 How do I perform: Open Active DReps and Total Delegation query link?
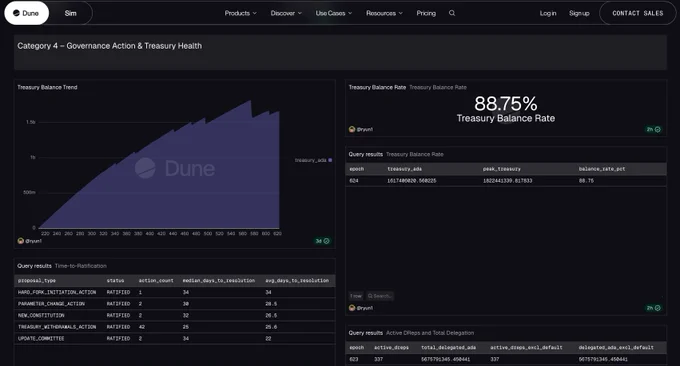[x=430, y=333]
